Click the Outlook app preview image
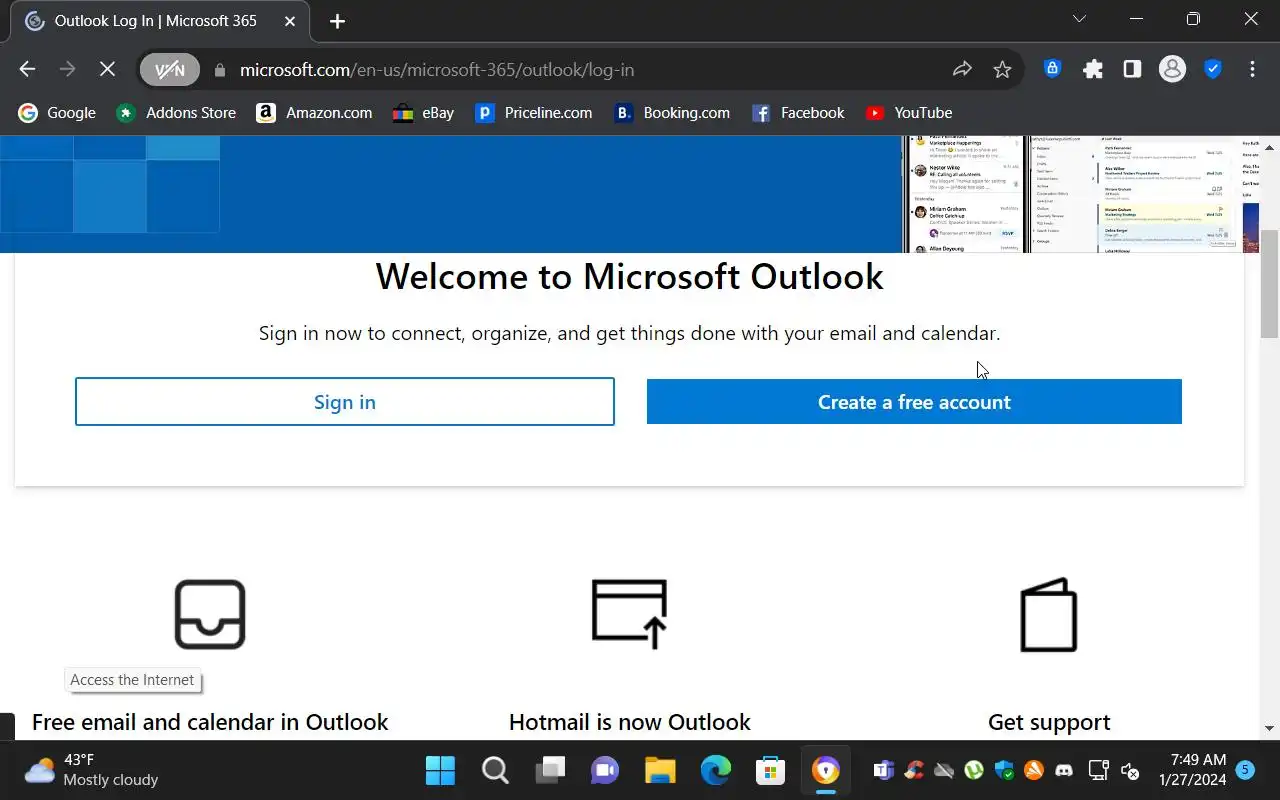1280x800 pixels. [1081, 194]
